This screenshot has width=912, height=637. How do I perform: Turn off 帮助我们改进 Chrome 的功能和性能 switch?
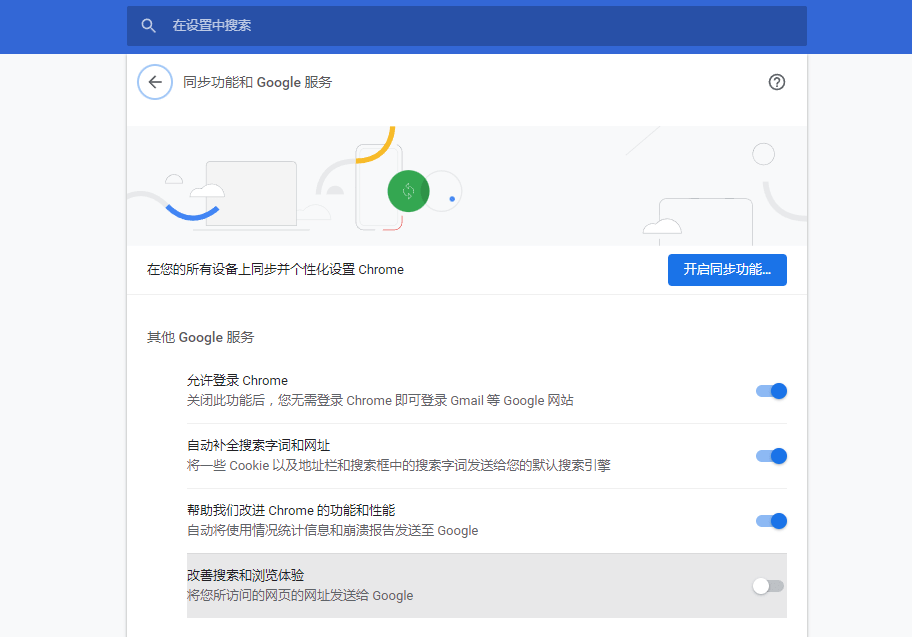click(x=771, y=521)
